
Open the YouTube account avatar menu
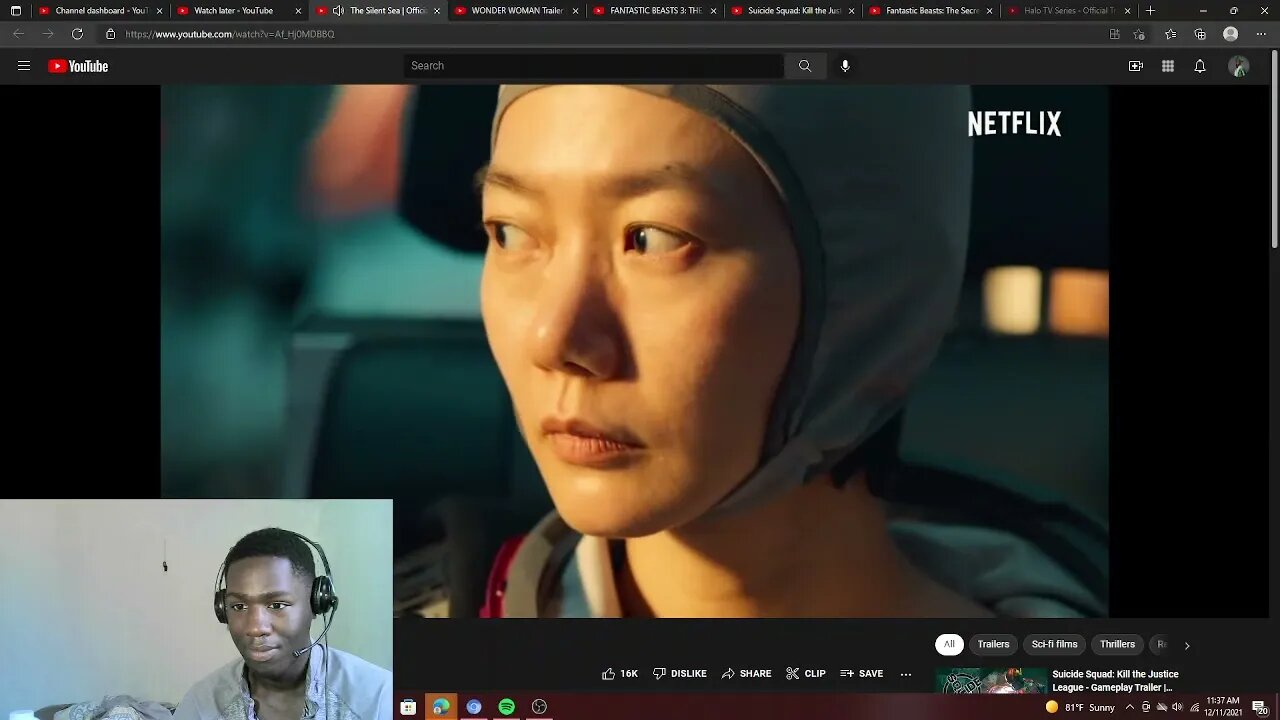(1239, 66)
